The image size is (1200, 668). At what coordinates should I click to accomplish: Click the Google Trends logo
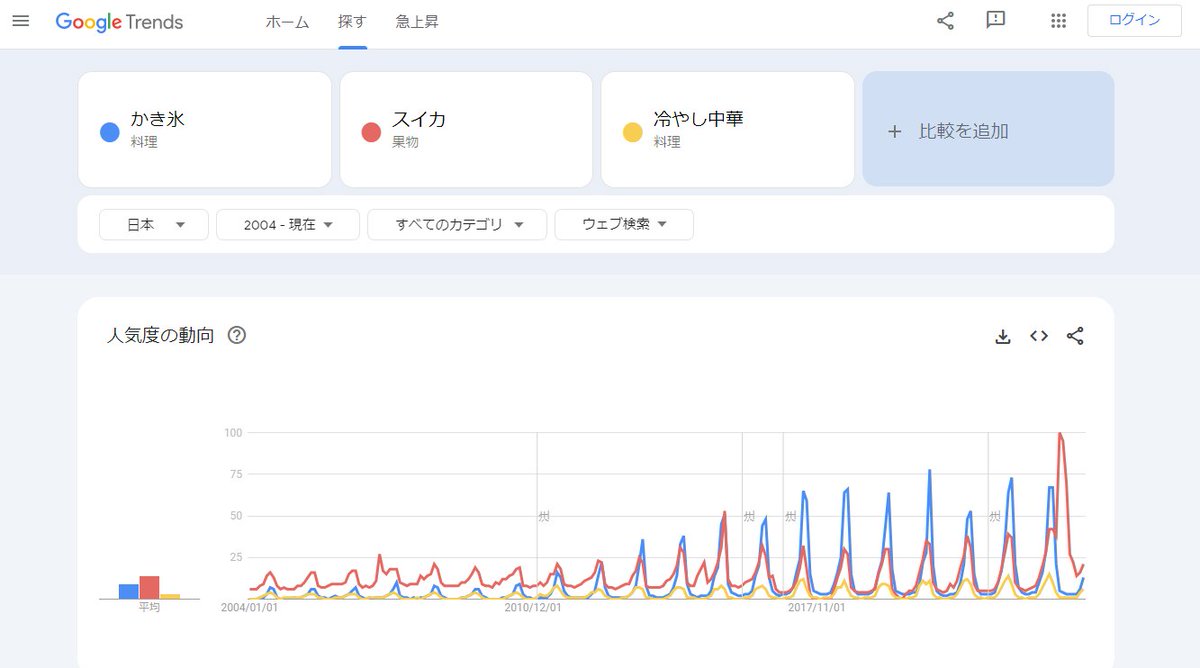[x=119, y=22]
